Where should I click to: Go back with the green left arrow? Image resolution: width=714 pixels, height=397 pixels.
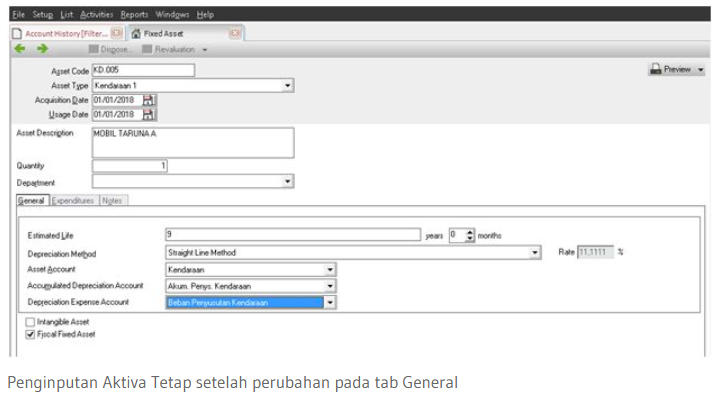(x=20, y=49)
